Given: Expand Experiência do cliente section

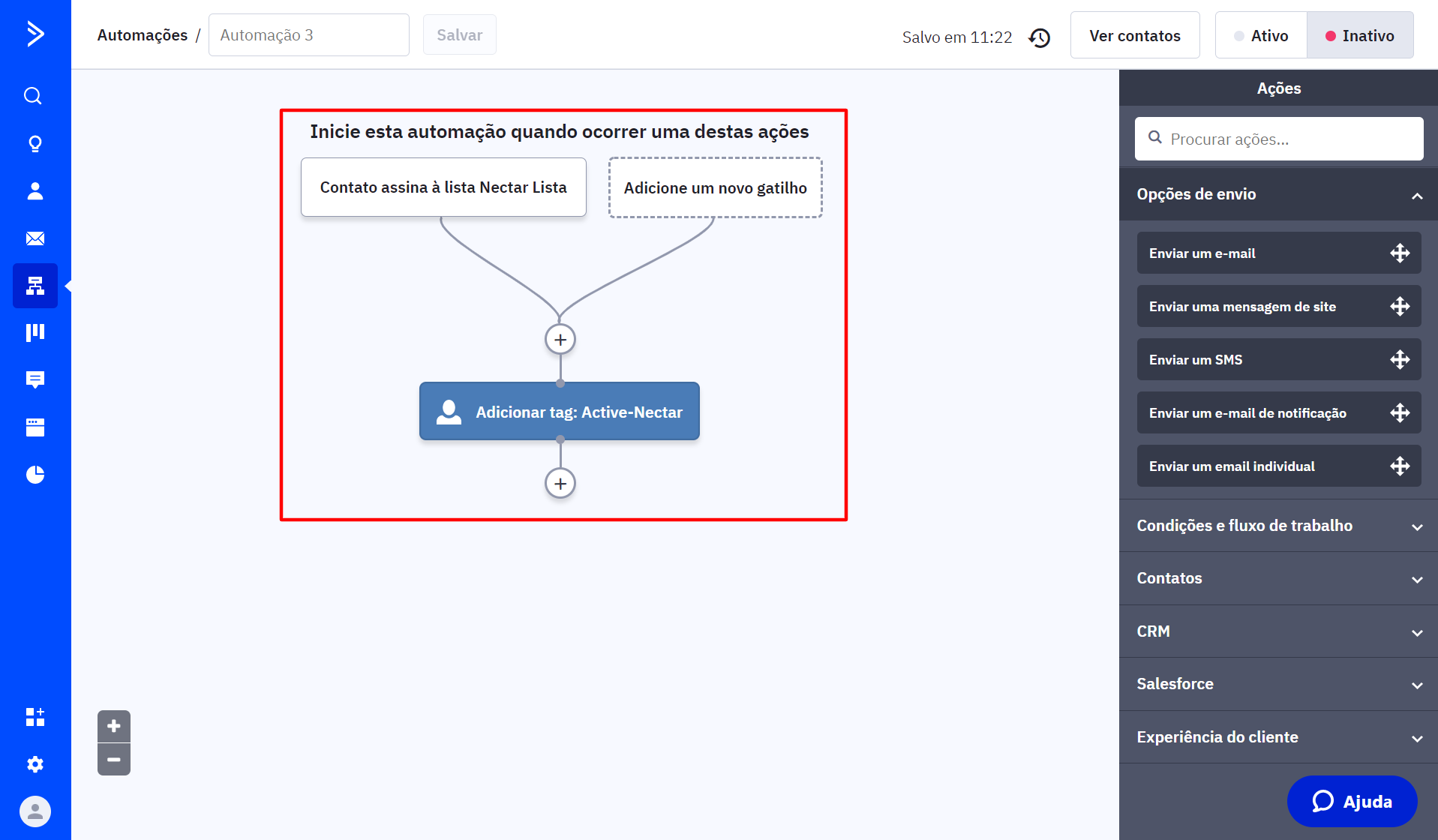Looking at the screenshot, I should pos(1278,737).
